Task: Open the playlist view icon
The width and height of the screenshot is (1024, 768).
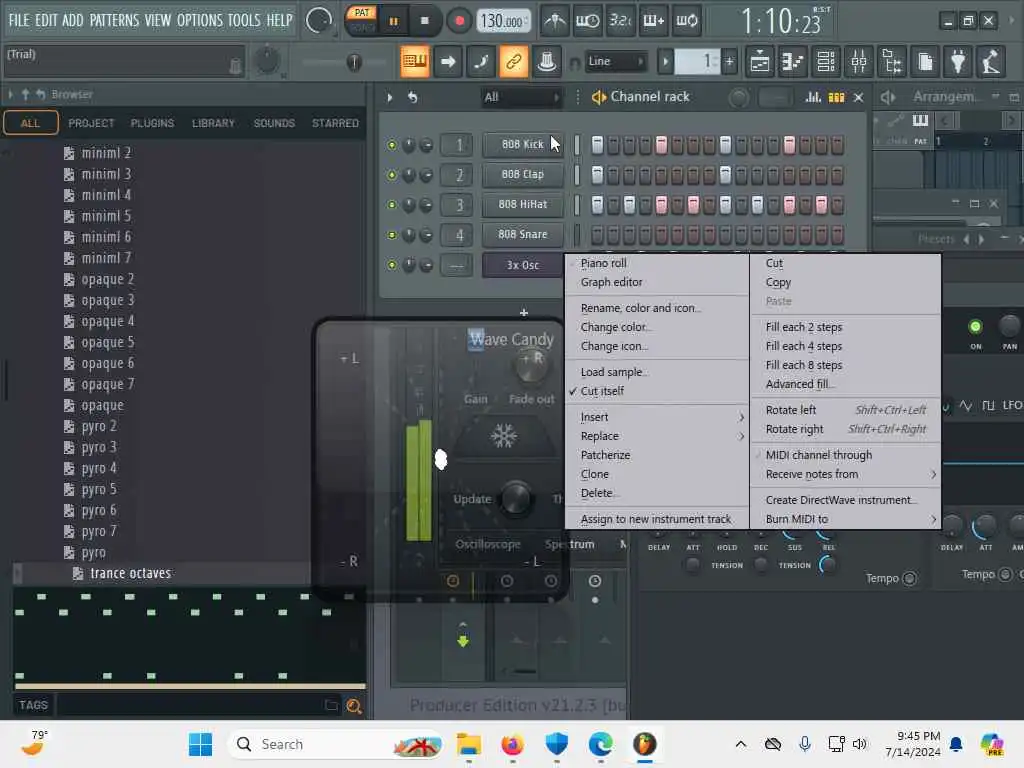Action: (x=760, y=61)
